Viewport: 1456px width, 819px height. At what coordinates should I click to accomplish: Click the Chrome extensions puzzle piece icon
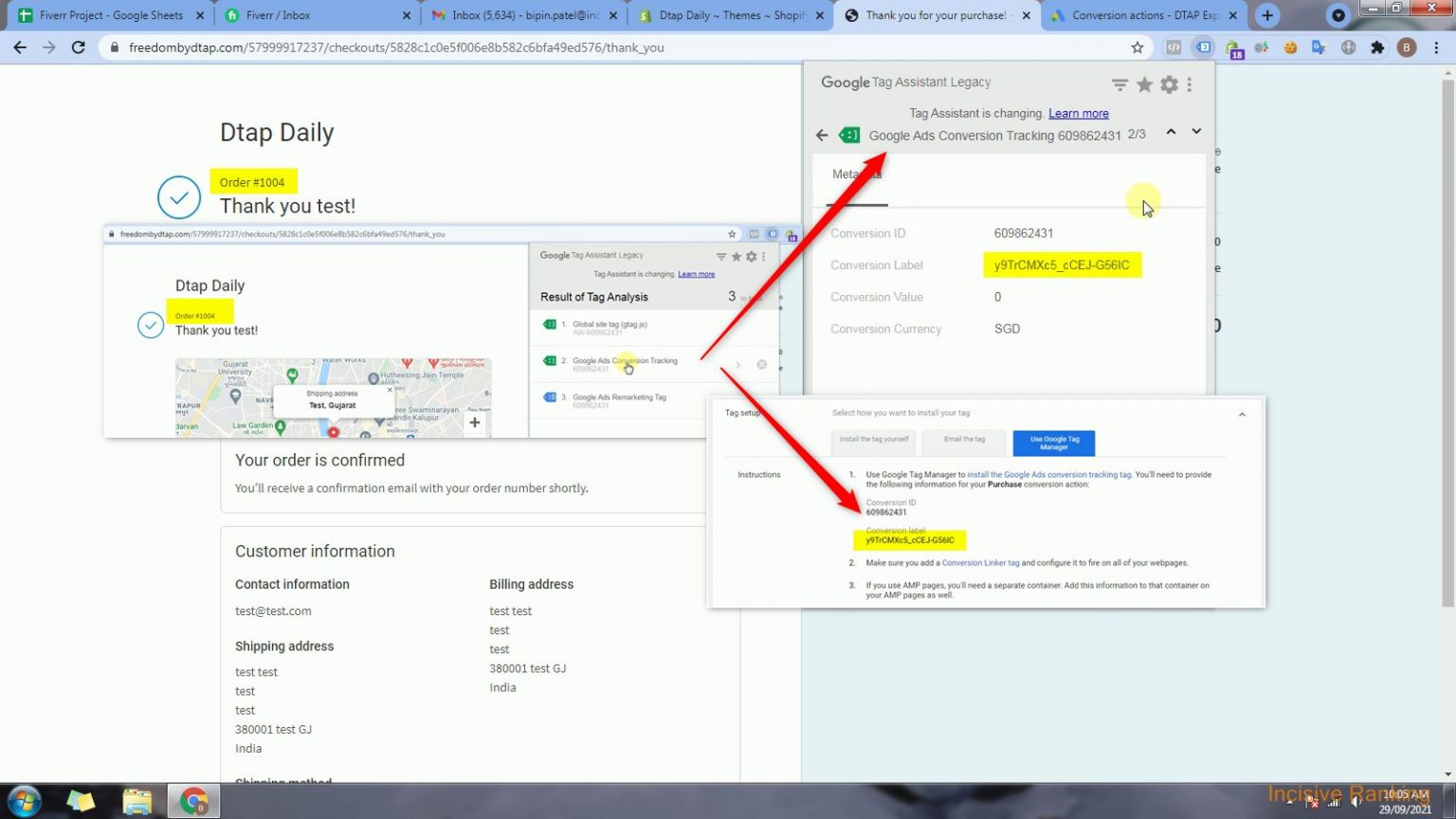coord(1377,46)
